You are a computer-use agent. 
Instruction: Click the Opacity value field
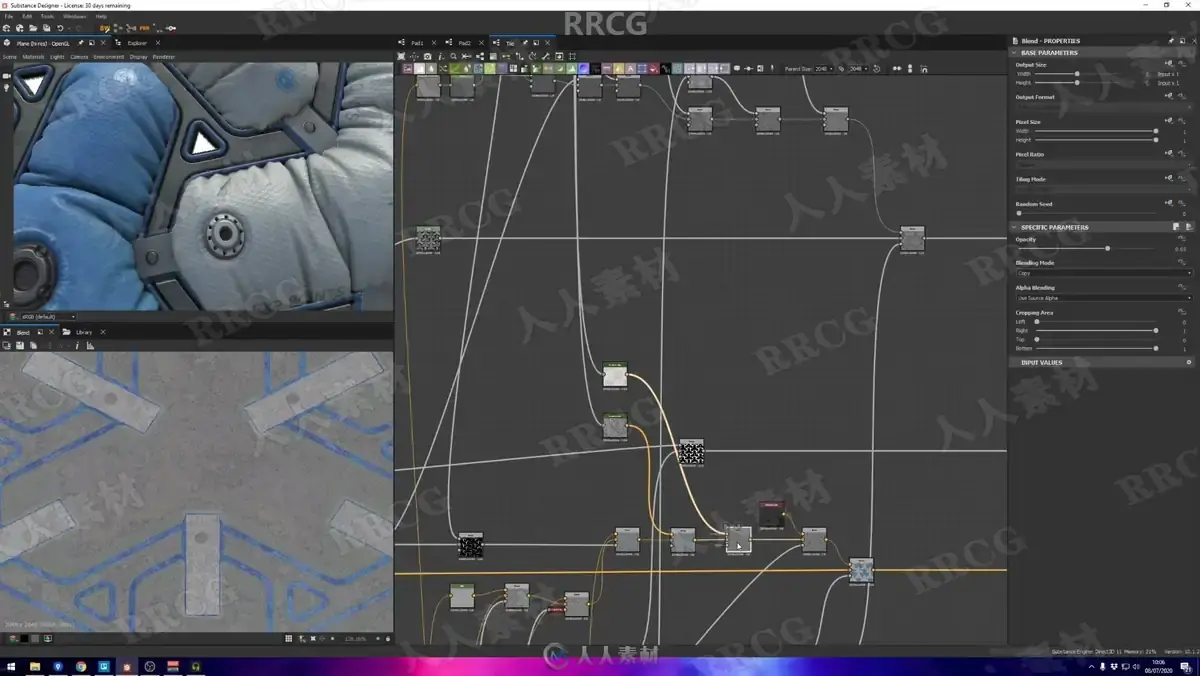coord(1180,248)
